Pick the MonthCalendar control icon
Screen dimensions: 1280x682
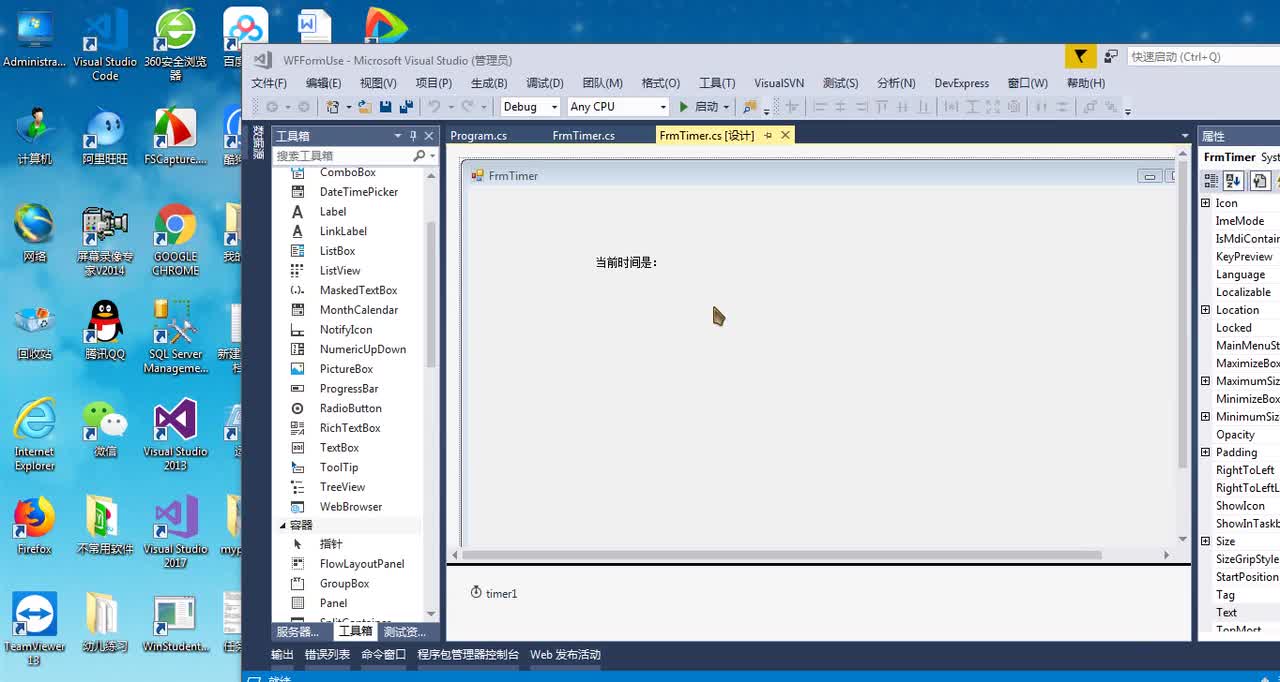(297, 310)
